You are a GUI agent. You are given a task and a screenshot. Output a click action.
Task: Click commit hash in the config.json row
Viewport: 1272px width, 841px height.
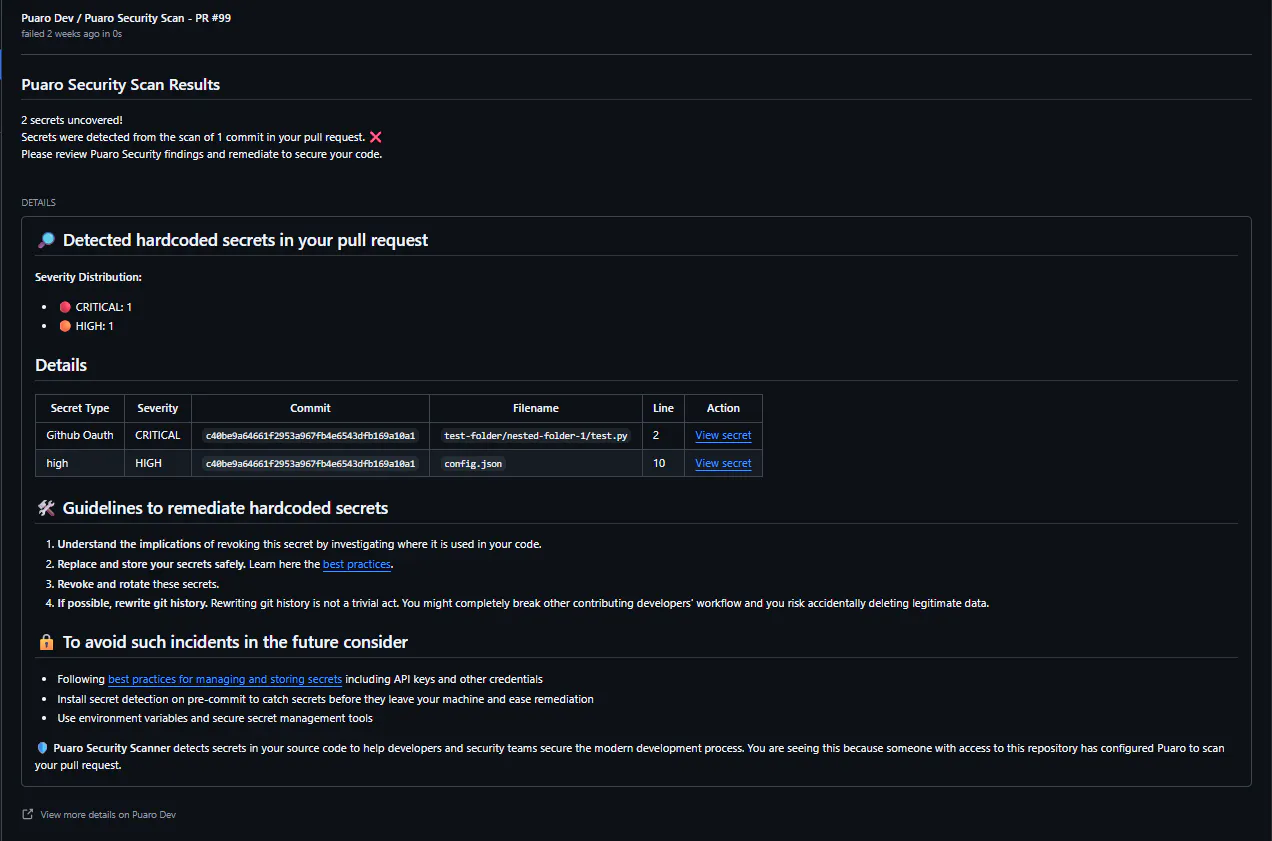point(310,464)
